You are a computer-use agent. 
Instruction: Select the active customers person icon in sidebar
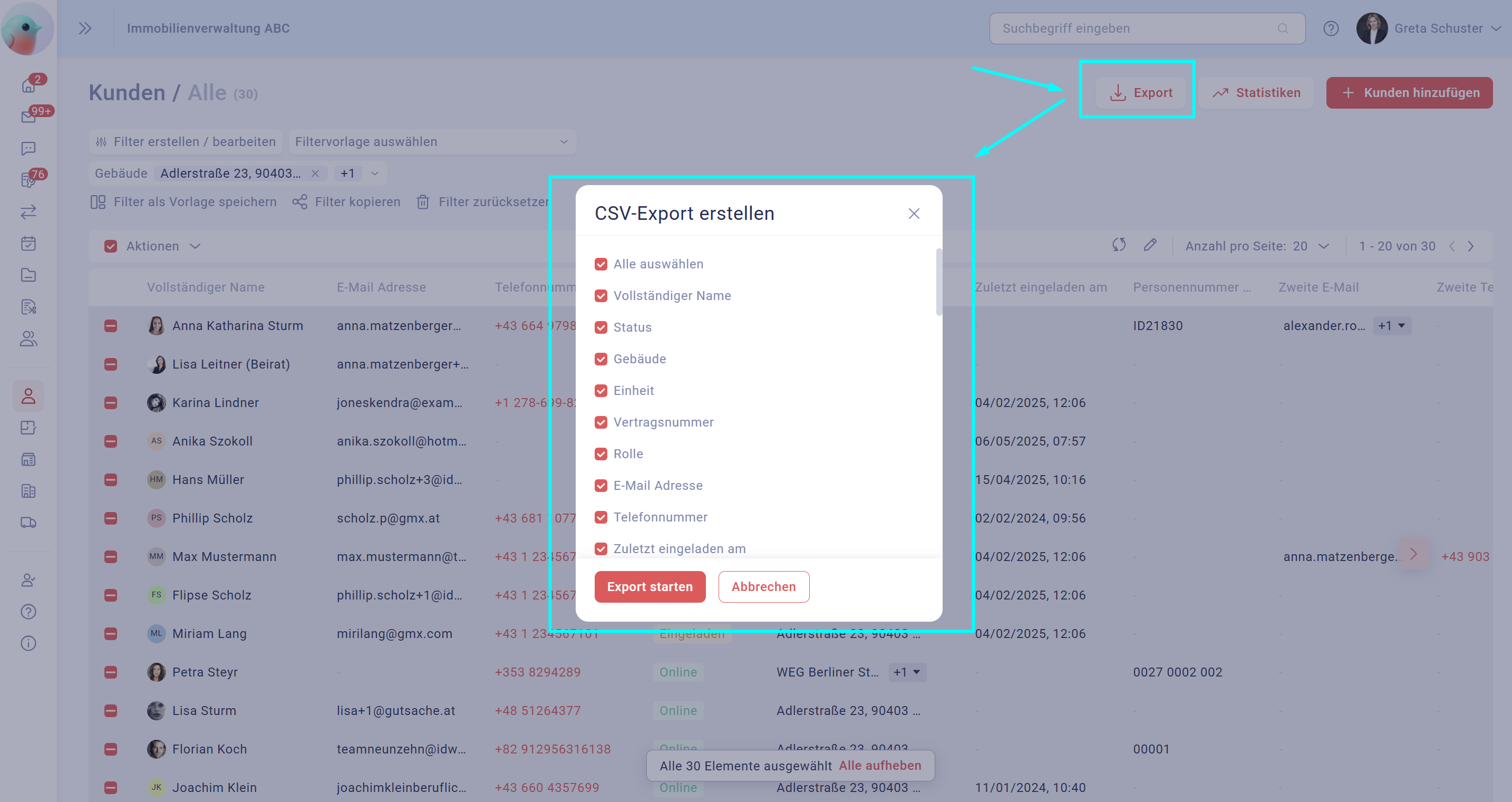click(x=28, y=395)
